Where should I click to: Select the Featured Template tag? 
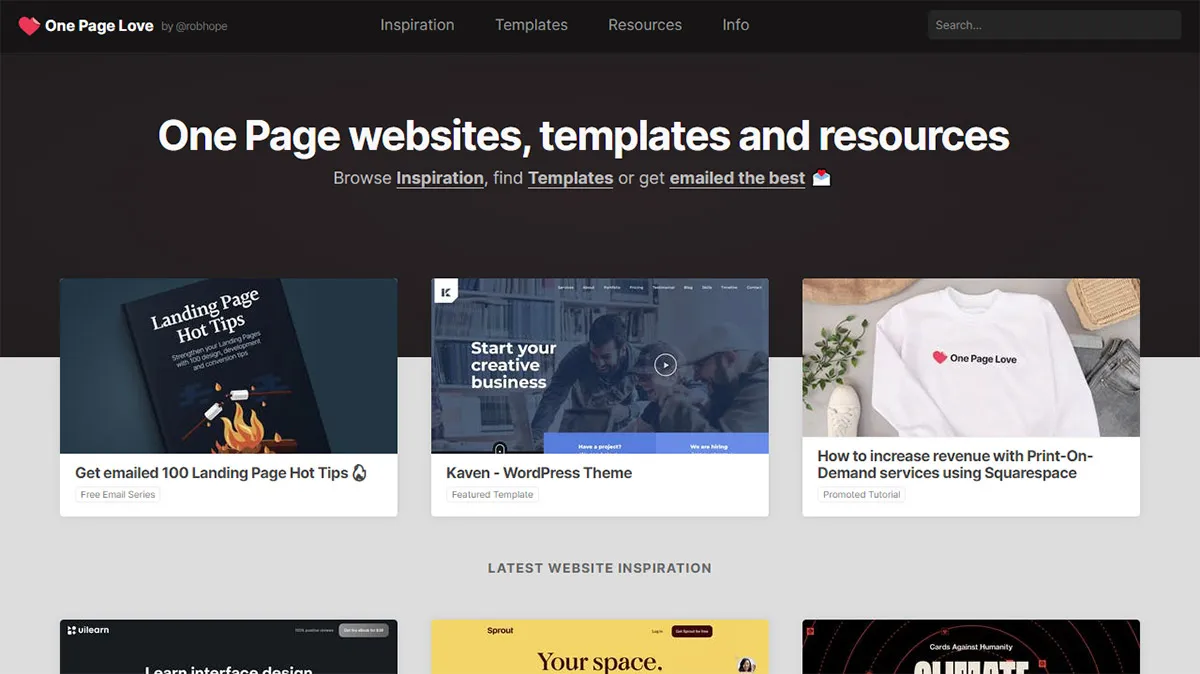pyautogui.click(x=492, y=495)
